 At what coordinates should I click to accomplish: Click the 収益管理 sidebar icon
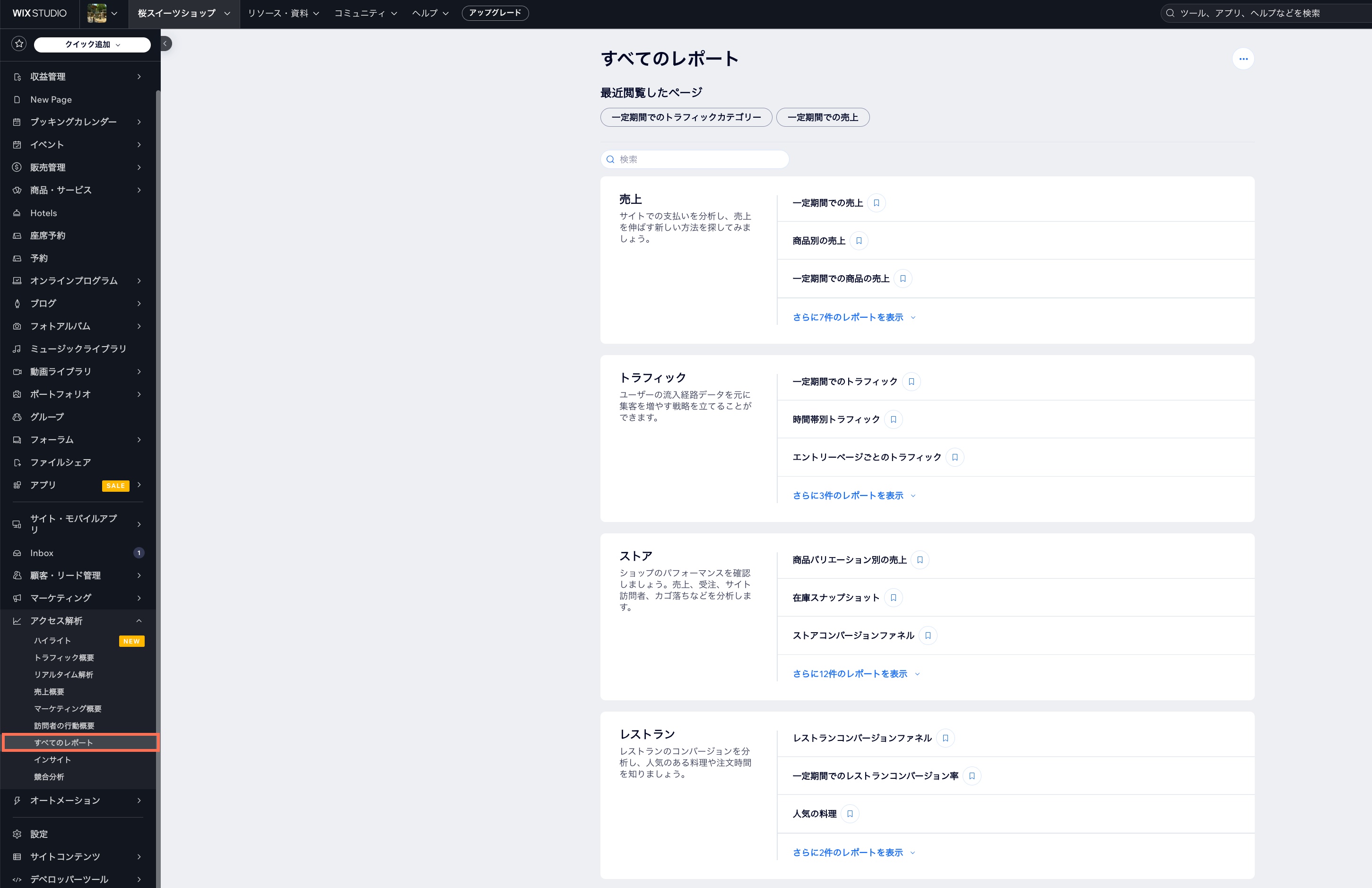17,77
